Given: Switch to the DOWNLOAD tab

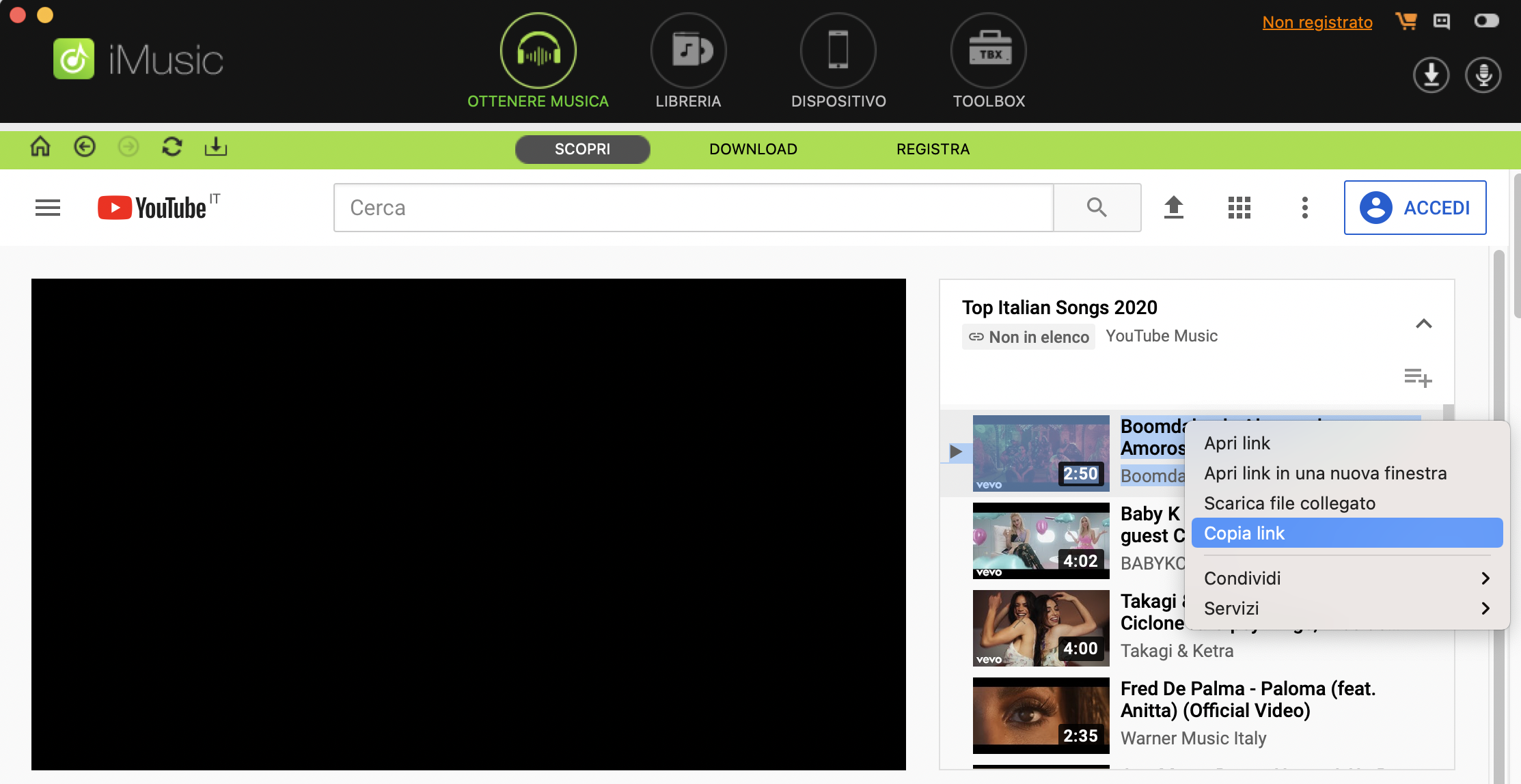Looking at the screenshot, I should (753, 149).
